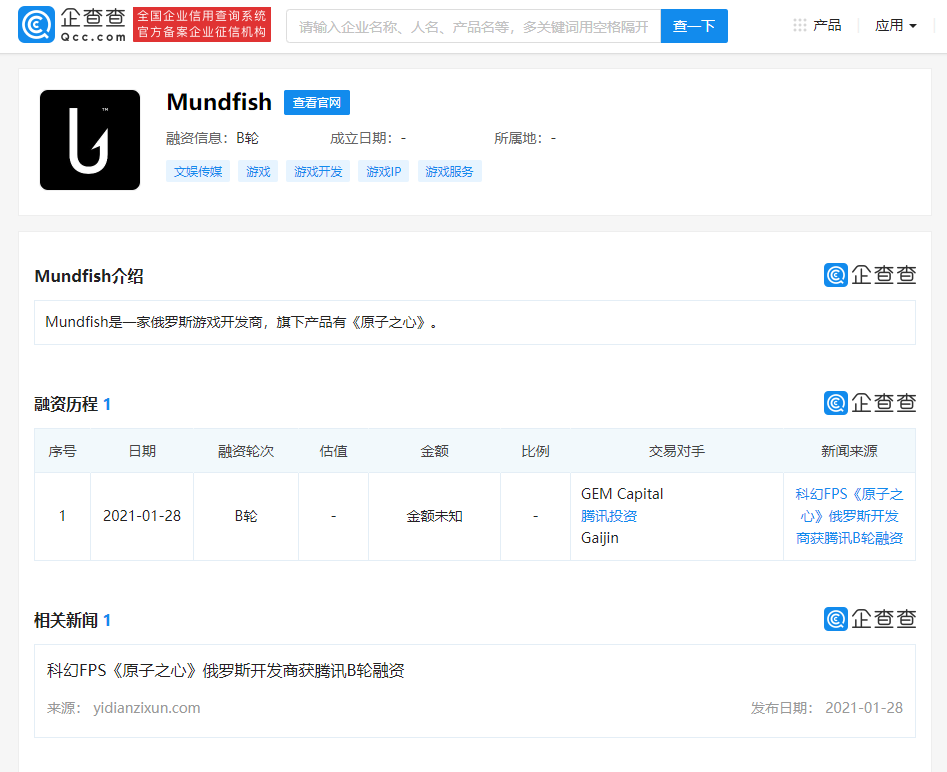
Task: Expand the 应用 dropdown
Action: (896, 25)
